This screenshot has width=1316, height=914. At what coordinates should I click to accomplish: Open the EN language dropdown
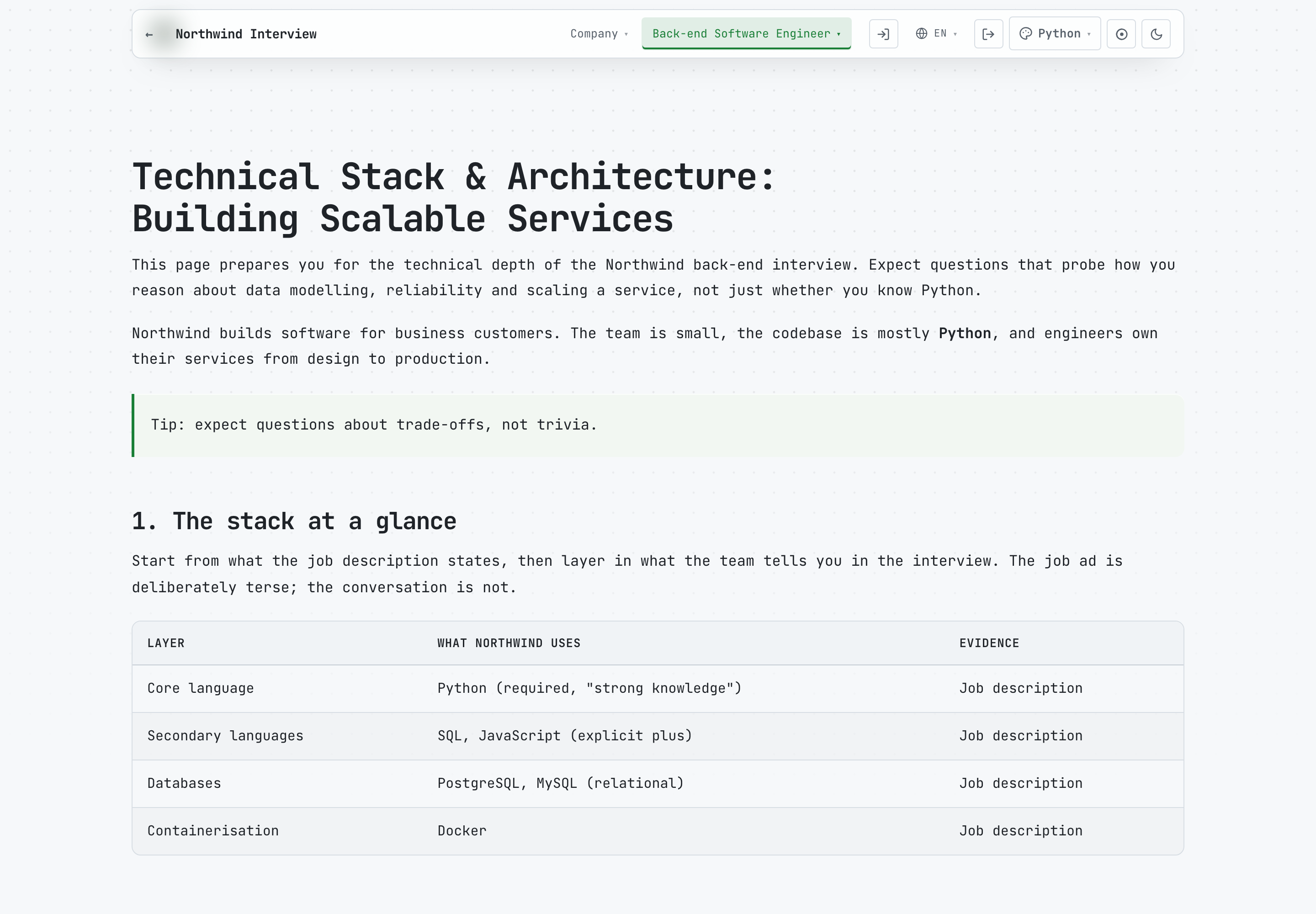click(x=936, y=34)
